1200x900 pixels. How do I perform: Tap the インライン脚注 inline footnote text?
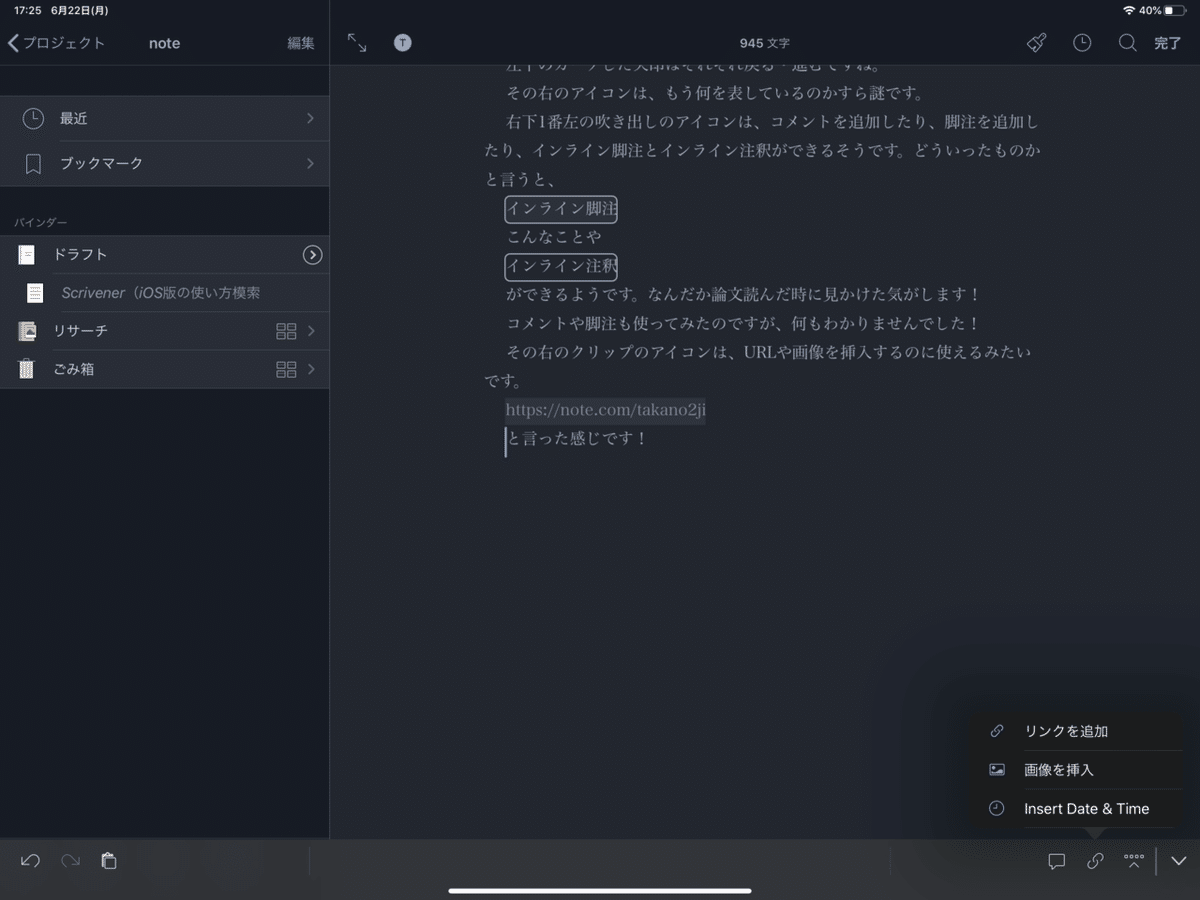coord(561,209)
